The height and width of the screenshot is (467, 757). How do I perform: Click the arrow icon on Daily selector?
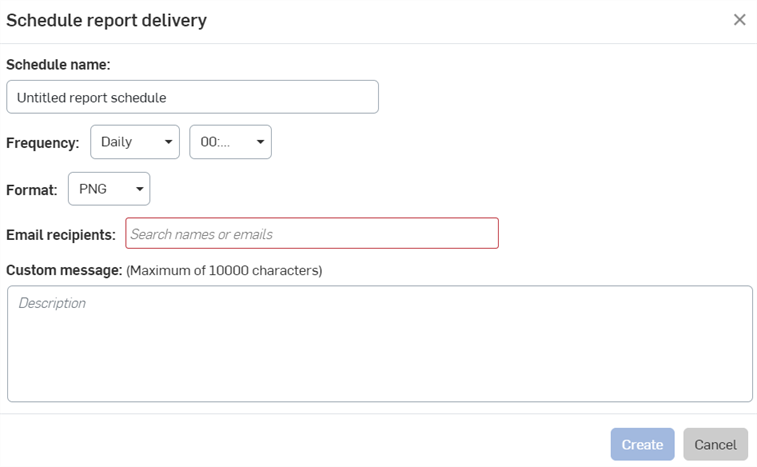[x=168, y=142]
